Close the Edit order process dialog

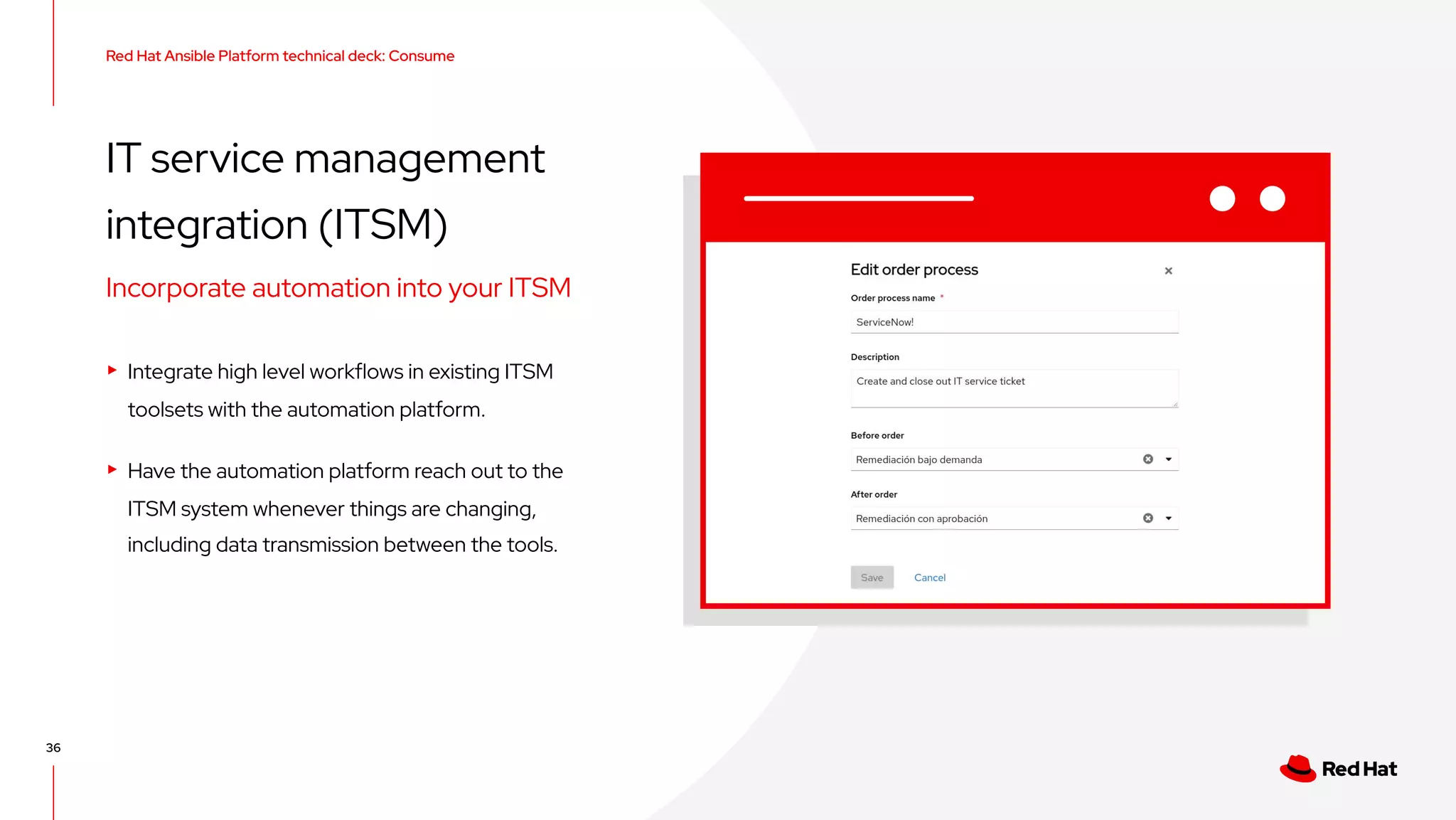(x=1168, y=271)
